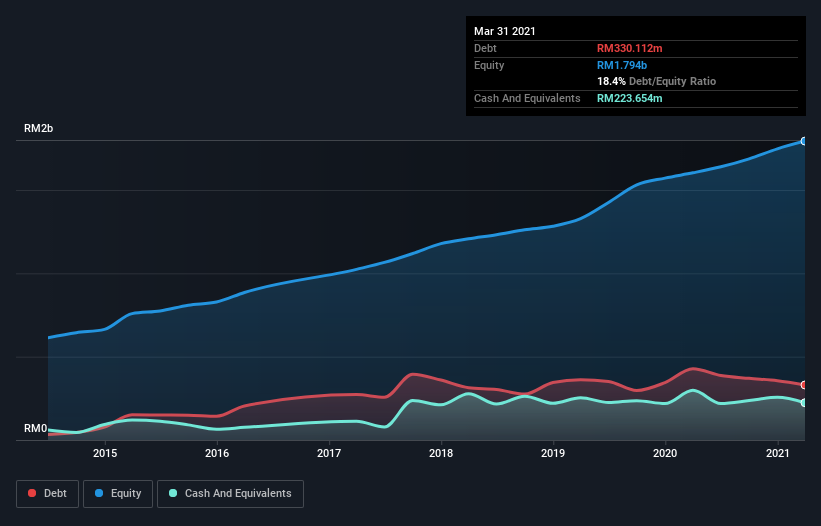This screenshot has height=526, width=821.
Task: Click the teal Cash endpoint marker
Action: tap(804, 402)
